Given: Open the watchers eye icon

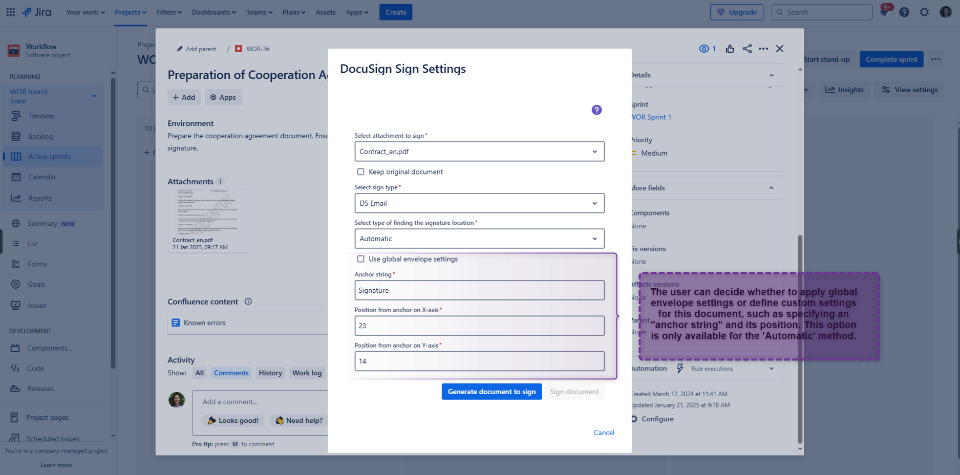Looking at the screenshot, I should (706, 48).
